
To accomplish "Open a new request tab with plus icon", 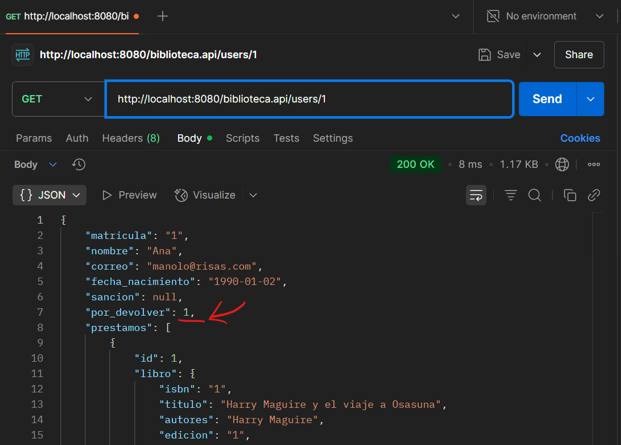I will click(x=162, y=16).
